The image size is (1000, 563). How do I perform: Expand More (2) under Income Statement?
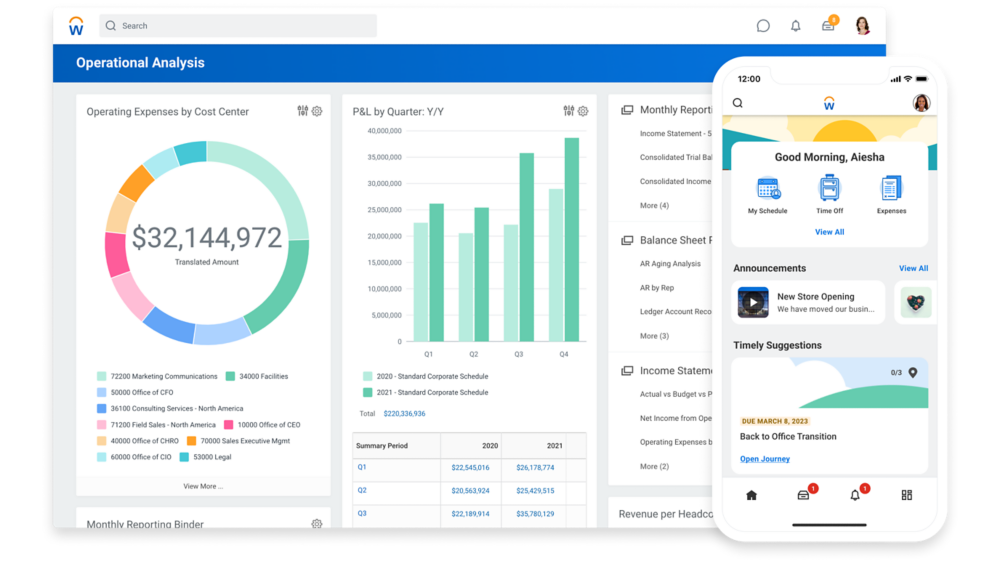654,466
